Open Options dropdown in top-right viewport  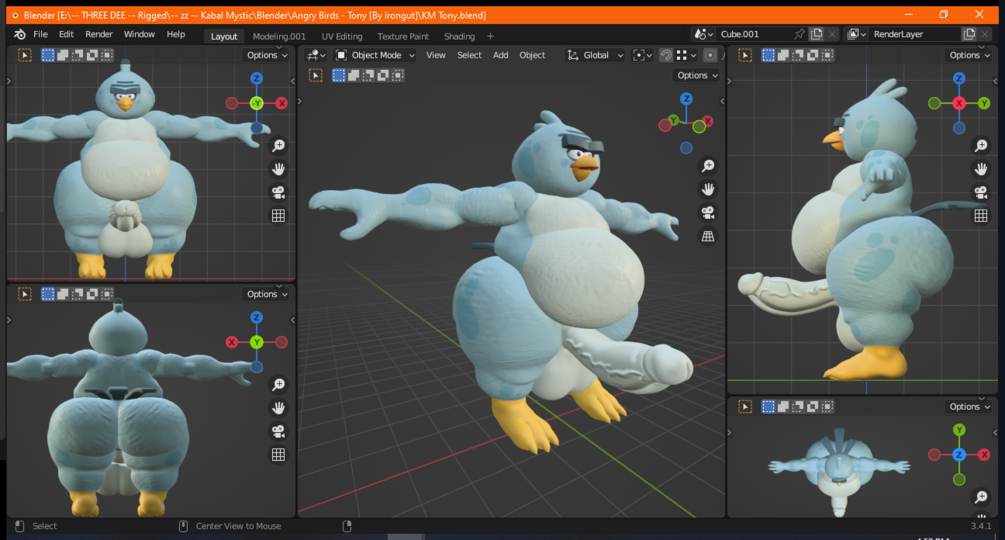[969, 55]
